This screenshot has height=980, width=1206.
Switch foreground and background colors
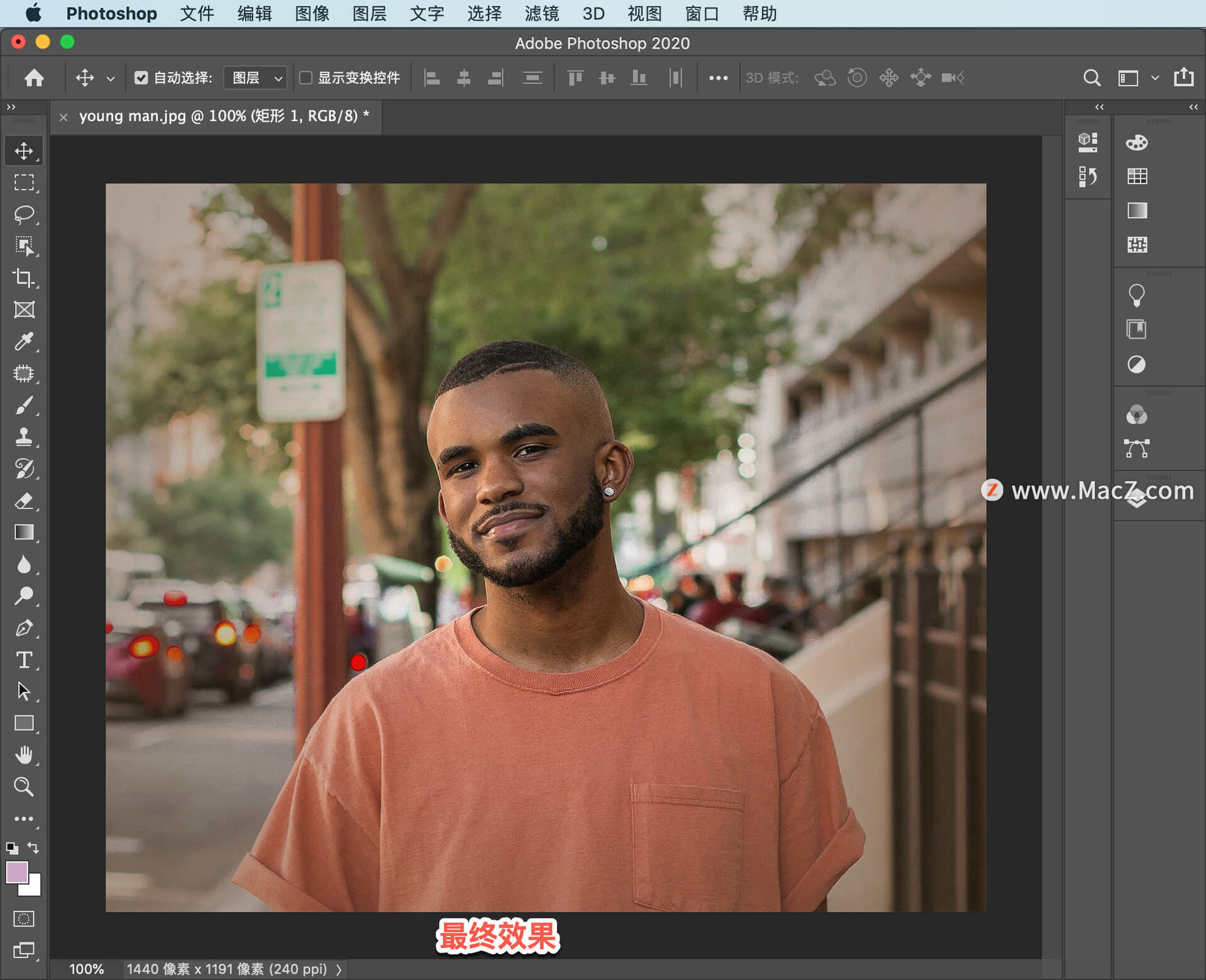(34, 848)
